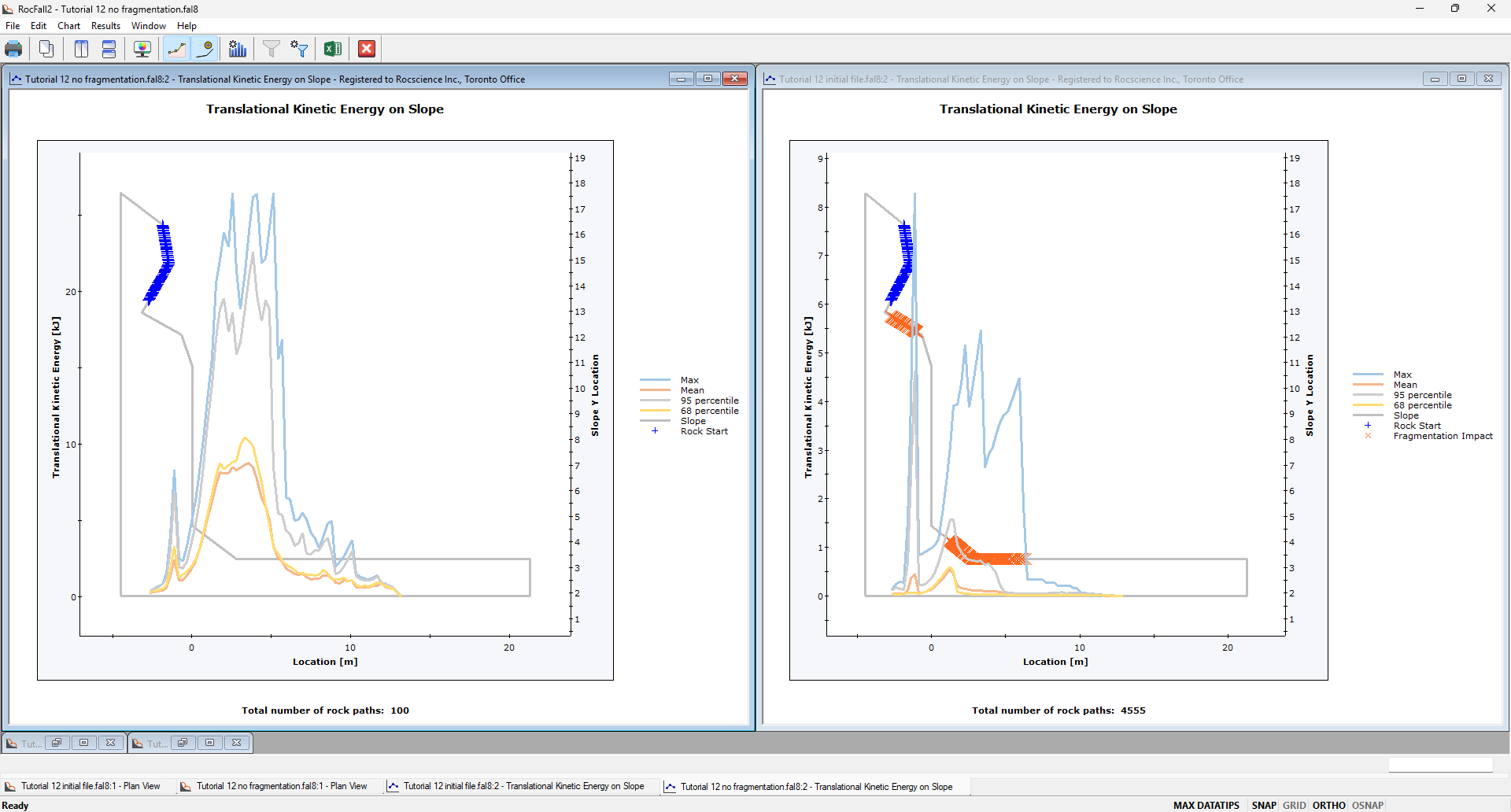The width and height of the screenshot is (1511, 812).
Task: Toggle the show slope toolbar button
Action: click(x=176, y=49)
